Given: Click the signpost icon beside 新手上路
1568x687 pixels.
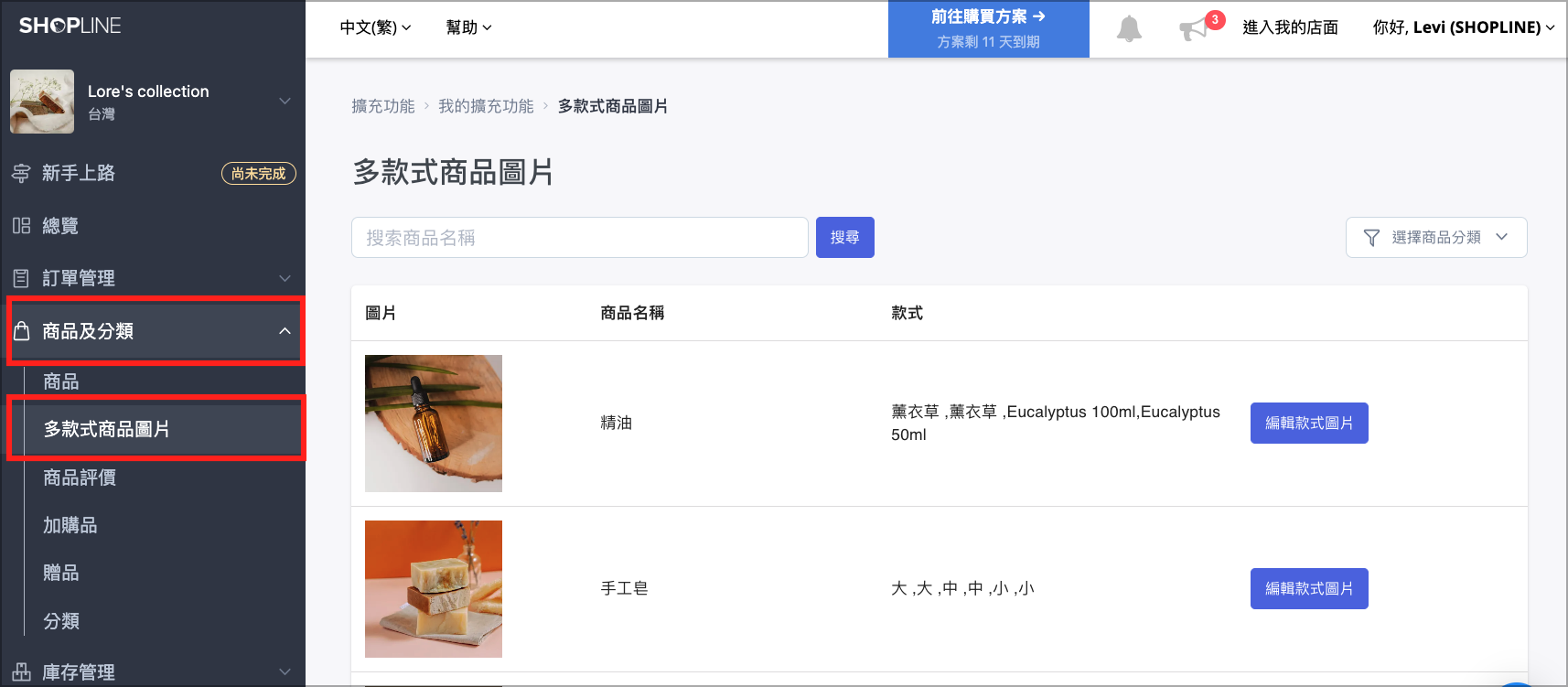Looking at the screenshot, I should pyautogui.click(x=21, y=173).
